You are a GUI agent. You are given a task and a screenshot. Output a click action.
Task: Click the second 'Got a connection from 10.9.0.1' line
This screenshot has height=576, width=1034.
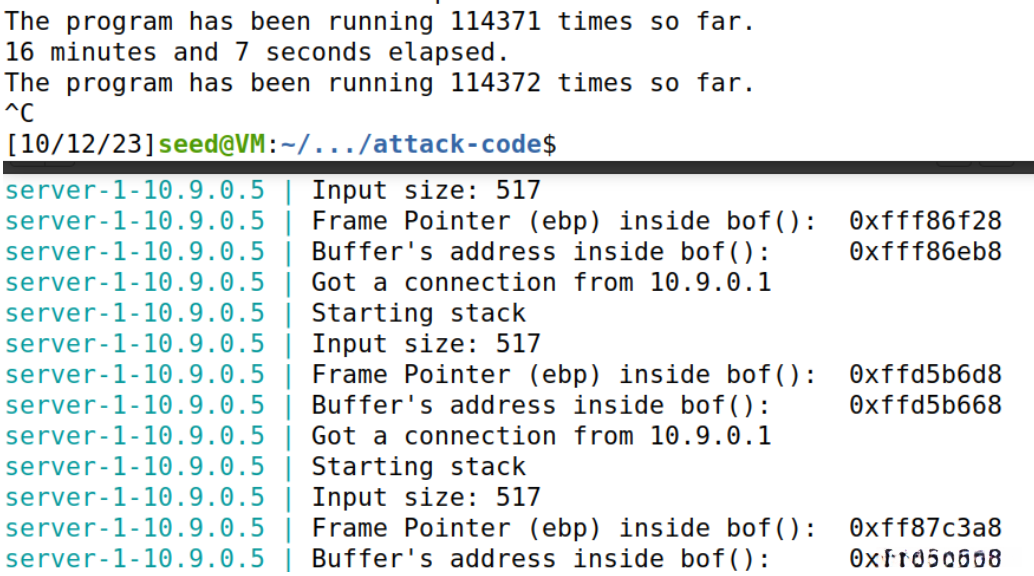coord(541,437)
